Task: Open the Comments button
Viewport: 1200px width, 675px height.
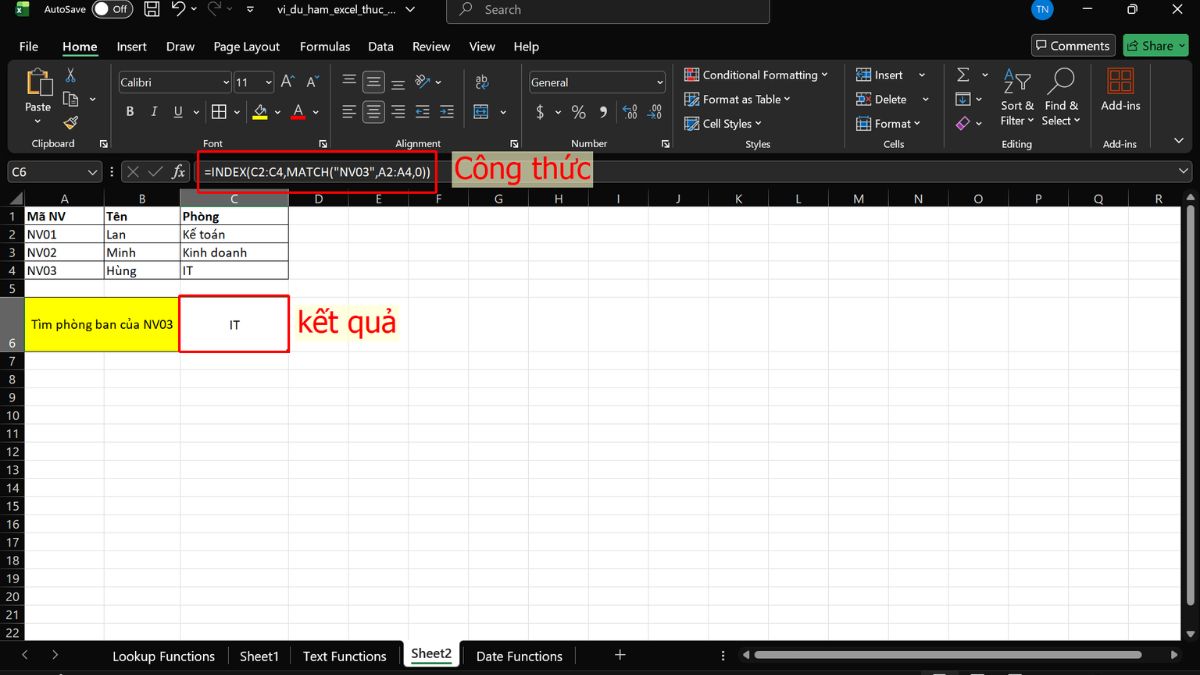Action: pos(1072,46)
